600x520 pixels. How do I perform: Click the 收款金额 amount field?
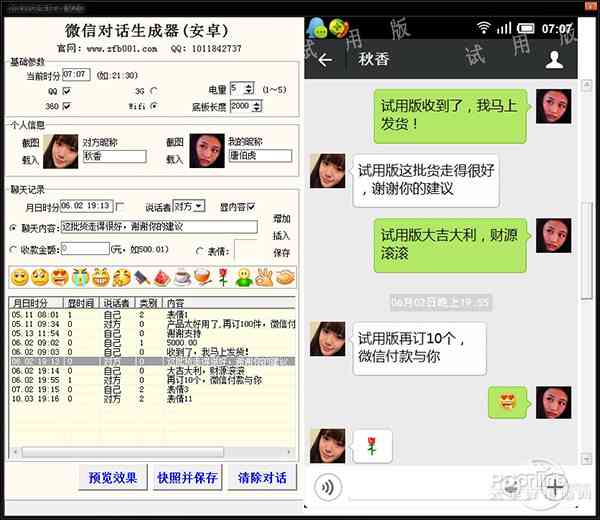click(x=85, y=249)
